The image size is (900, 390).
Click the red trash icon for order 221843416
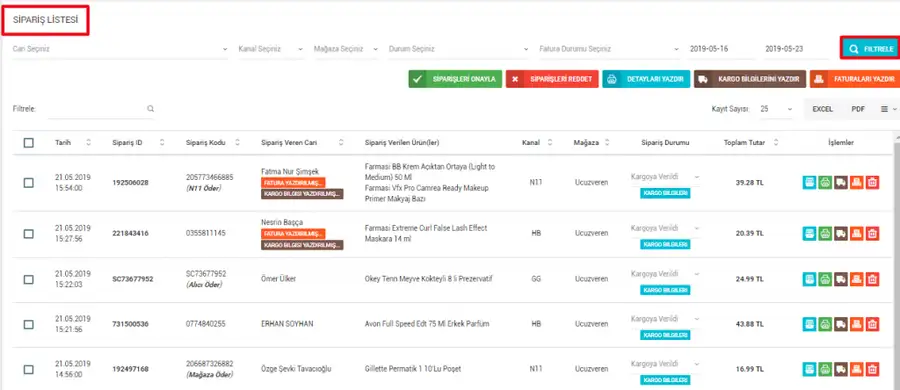coord(872,233)
